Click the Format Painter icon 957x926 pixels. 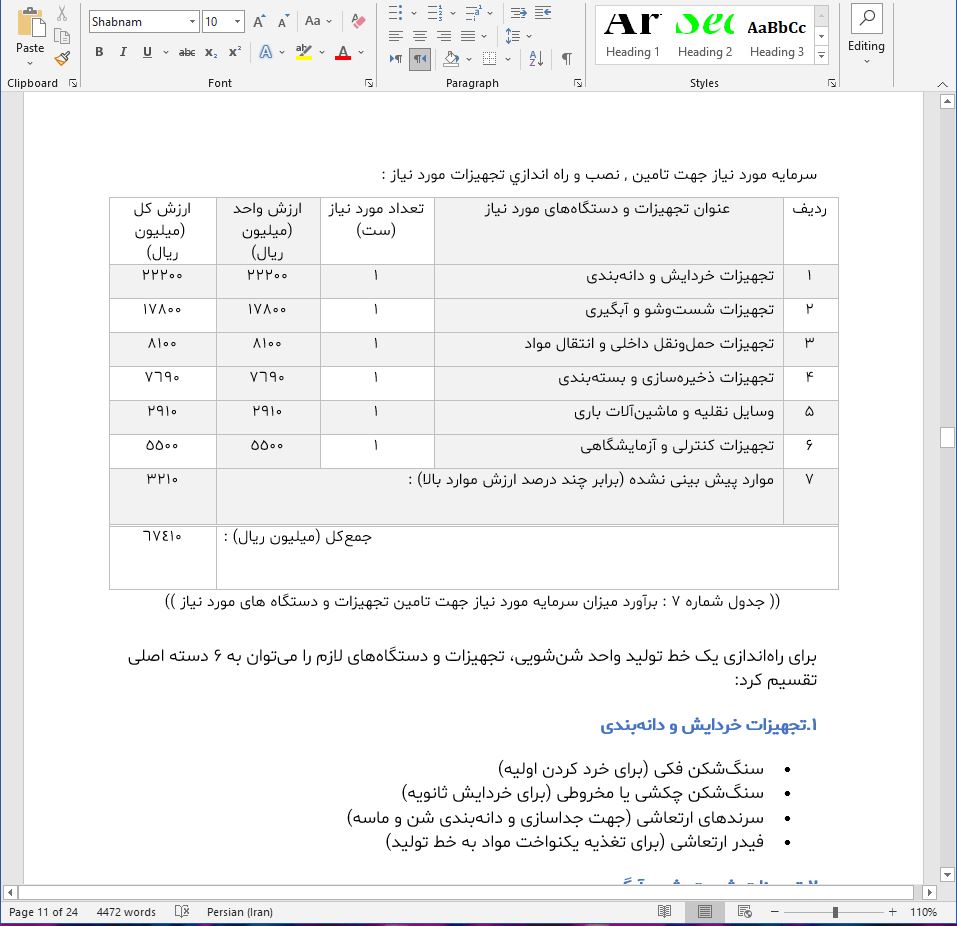tap(62, 57)
